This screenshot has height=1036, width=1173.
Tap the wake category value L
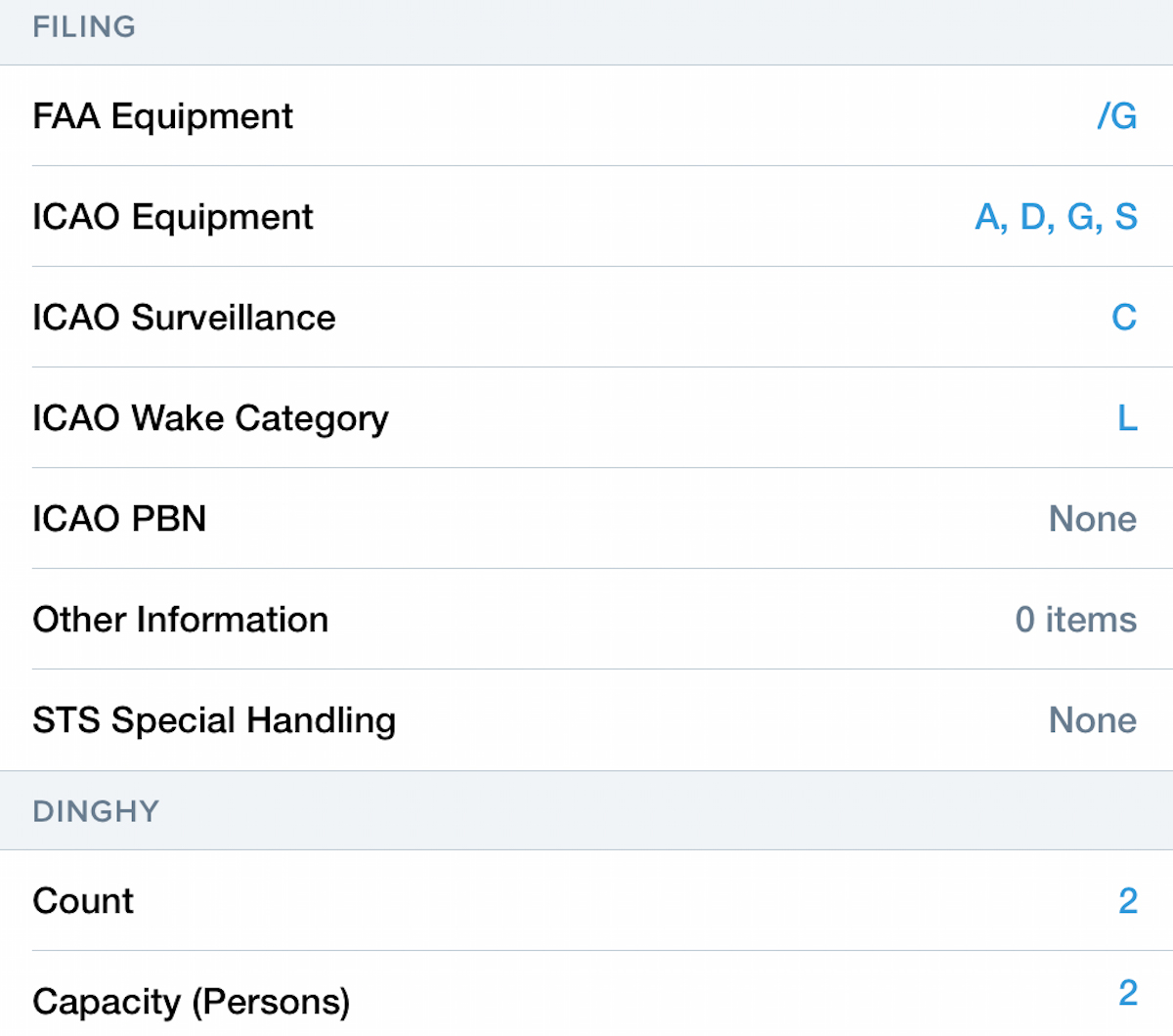[1127, 418]
